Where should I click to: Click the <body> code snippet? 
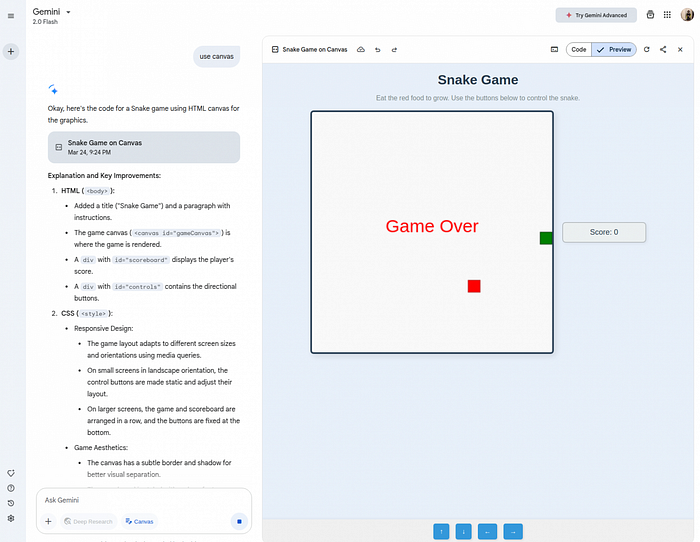pos(97,191)
